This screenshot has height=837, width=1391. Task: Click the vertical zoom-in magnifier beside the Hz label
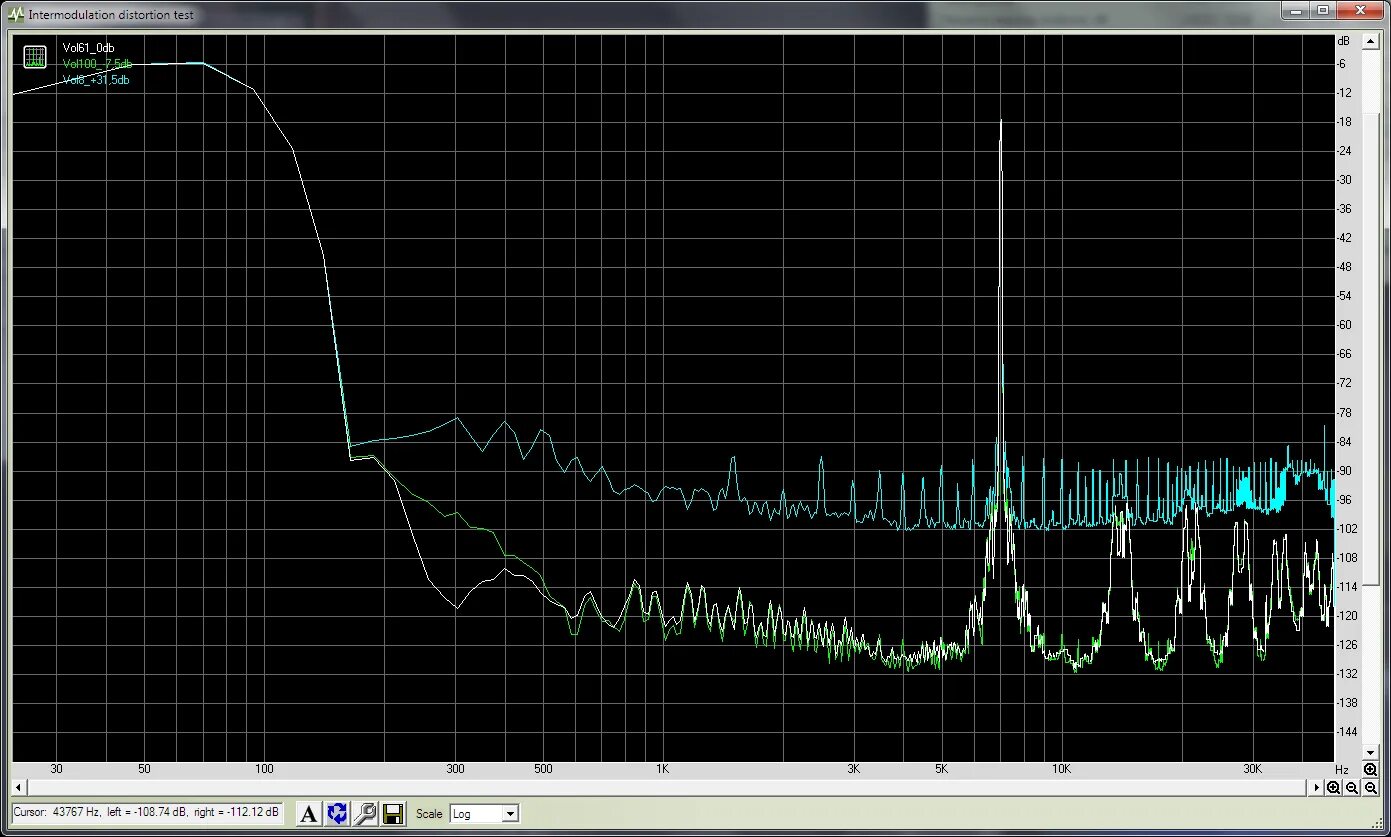1370,770
